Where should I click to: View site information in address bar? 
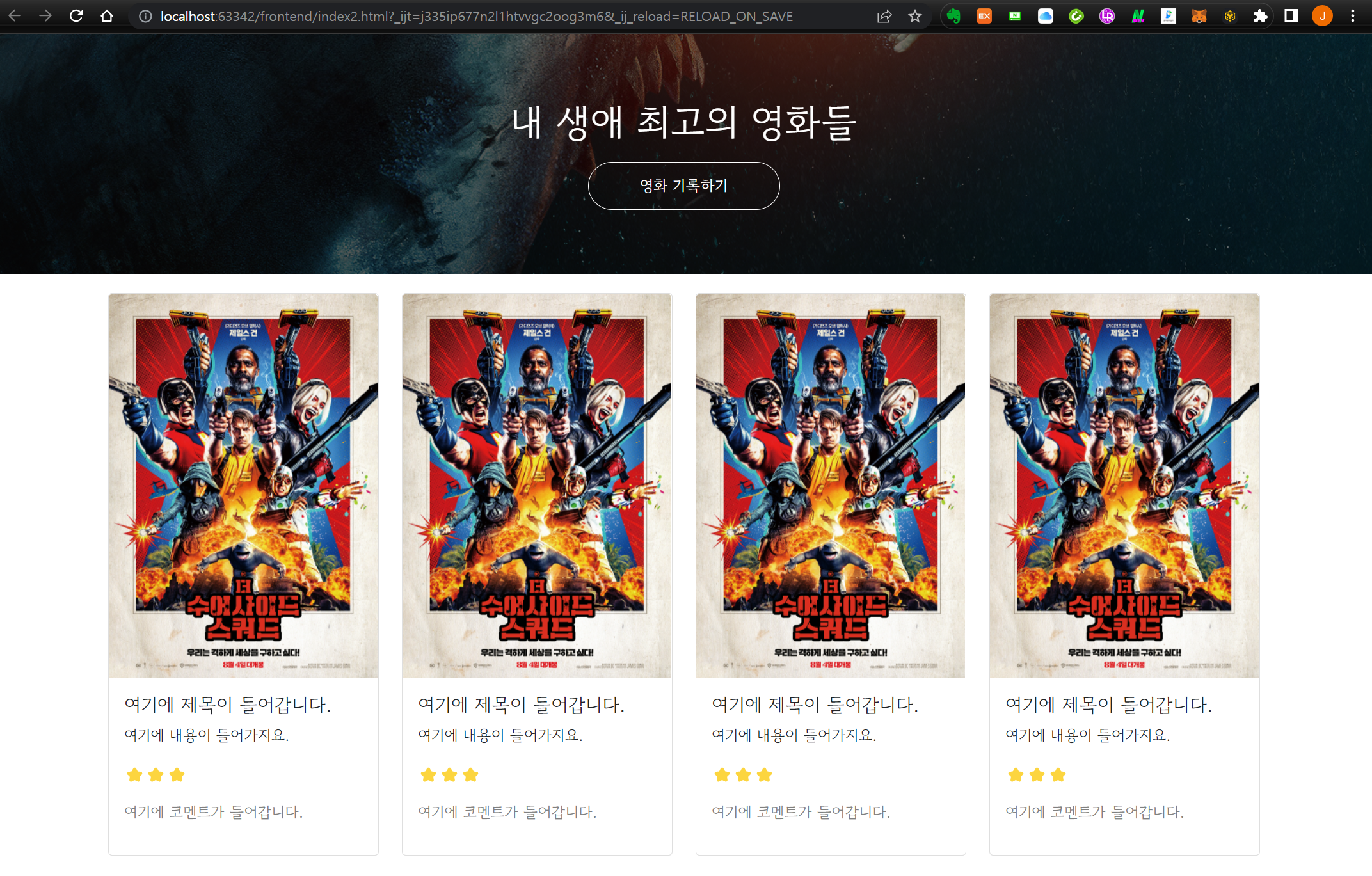[x=146, y=16]
